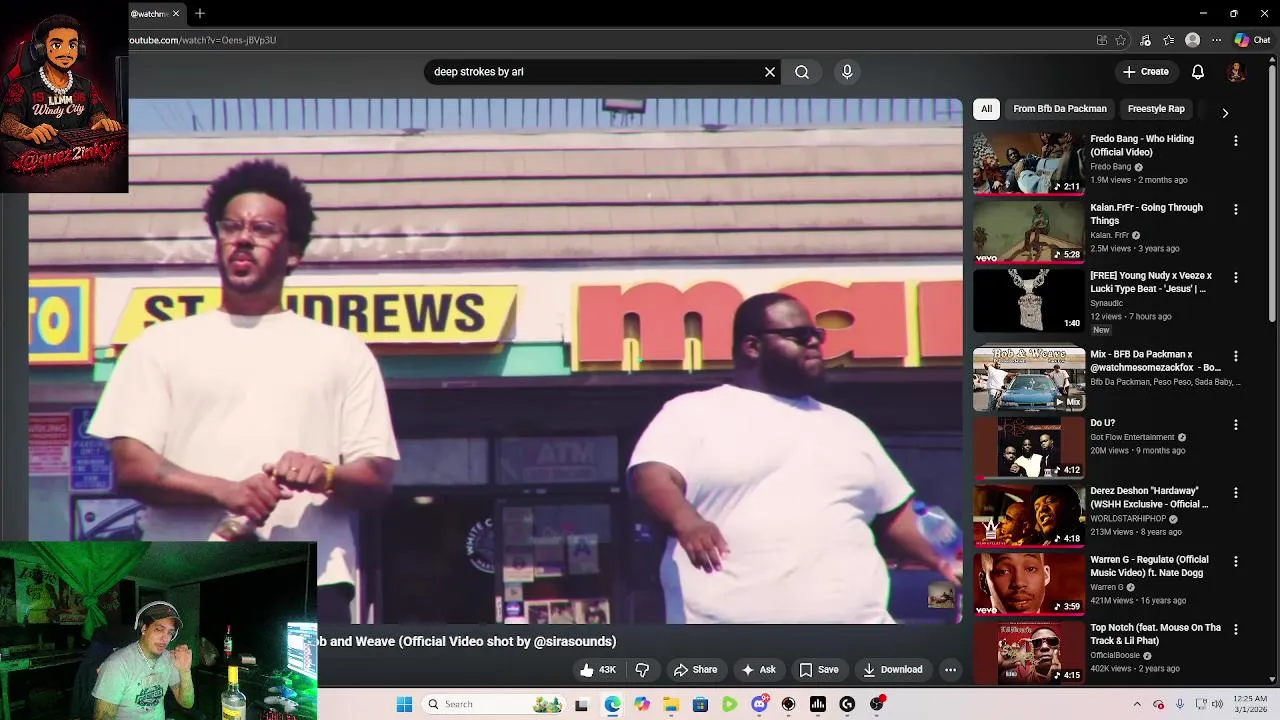Show hidden system tray icons
The width and height of the screenshot is (1280, 720).
coord(1137,704)
